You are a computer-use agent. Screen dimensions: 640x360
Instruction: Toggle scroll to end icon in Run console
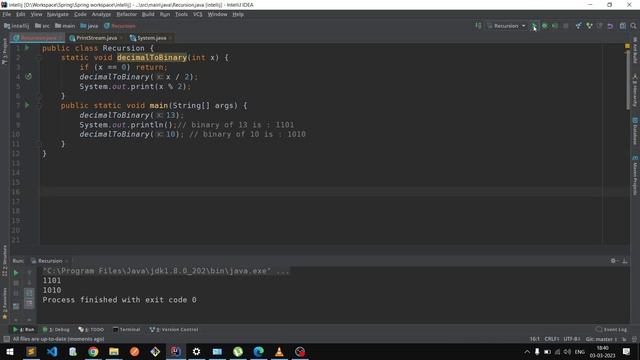[29, 303]
